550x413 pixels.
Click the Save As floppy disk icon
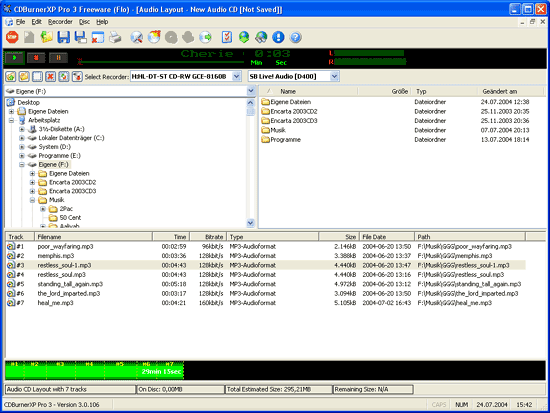81,37
